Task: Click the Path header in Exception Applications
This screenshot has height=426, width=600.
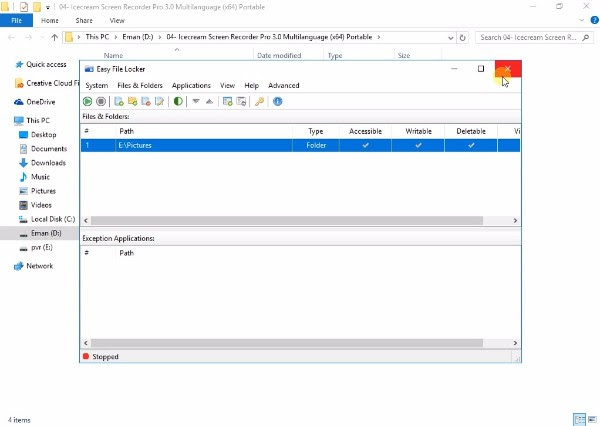Action: coord(127,253)
